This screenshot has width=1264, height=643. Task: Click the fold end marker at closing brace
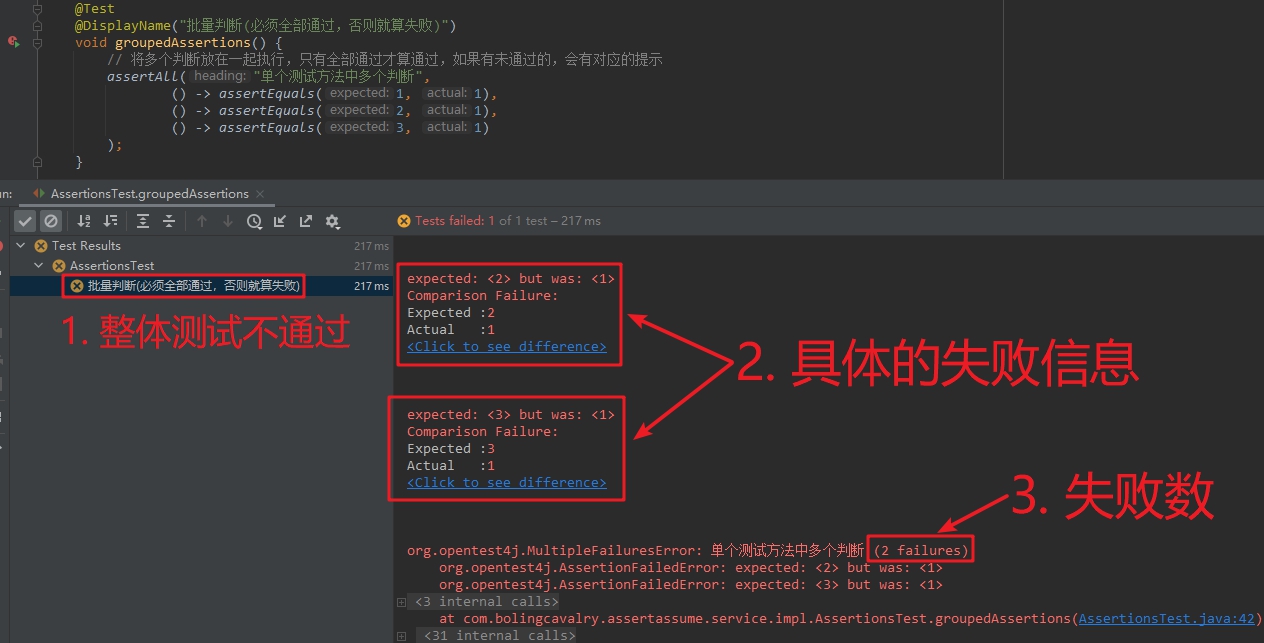[37, 161]
